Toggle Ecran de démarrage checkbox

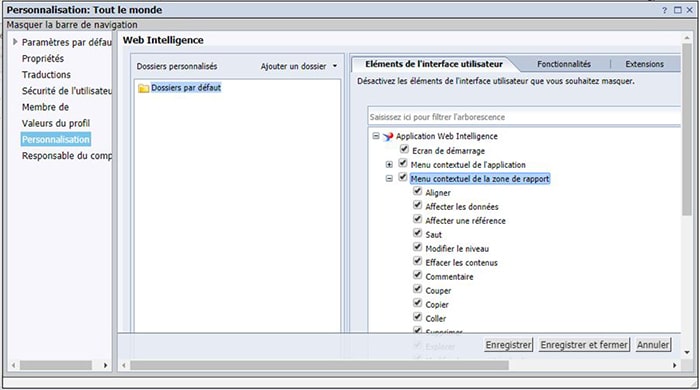(x=404, y=149)
